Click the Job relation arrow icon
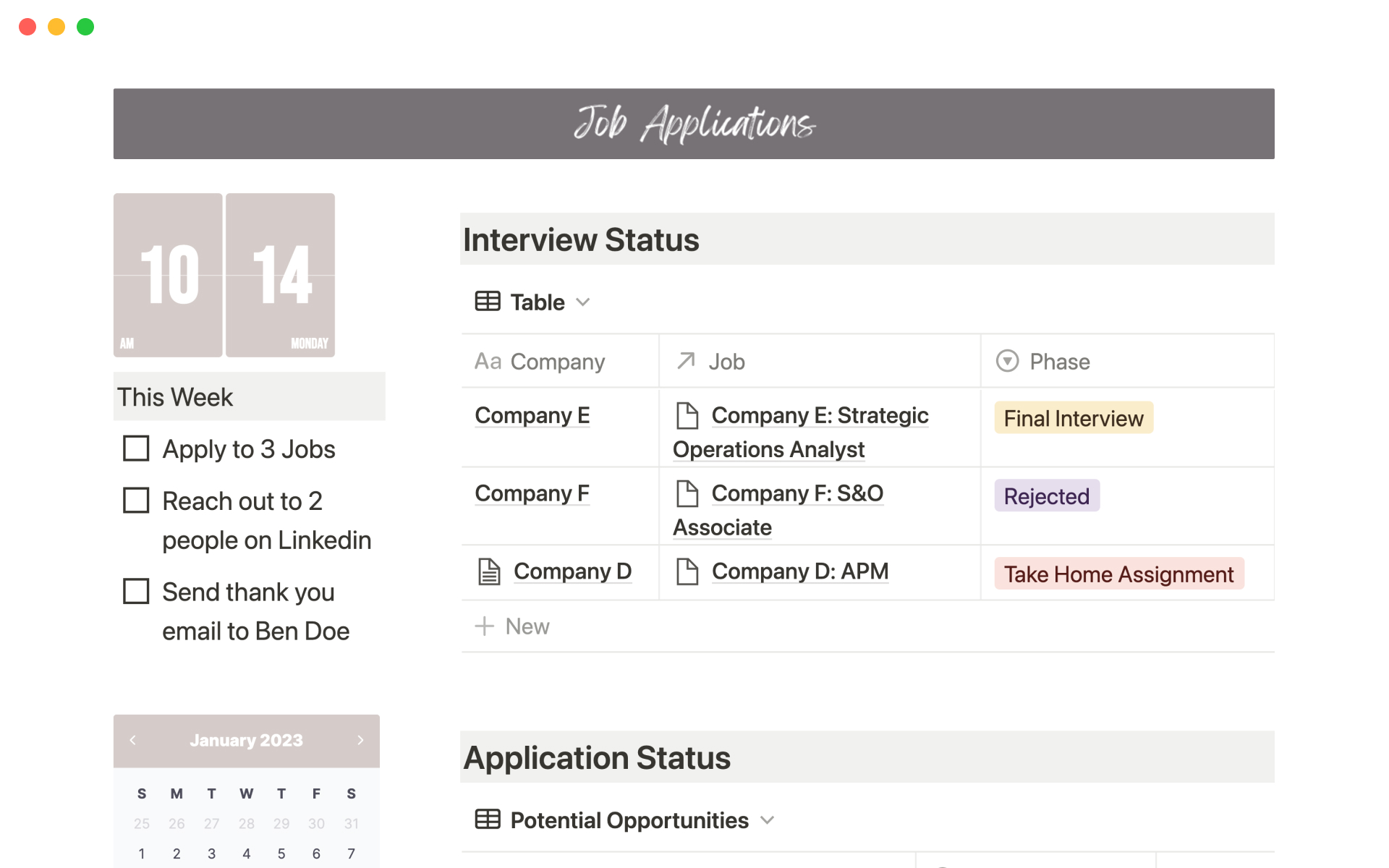 pyautogui.click(x=686, y=360)
